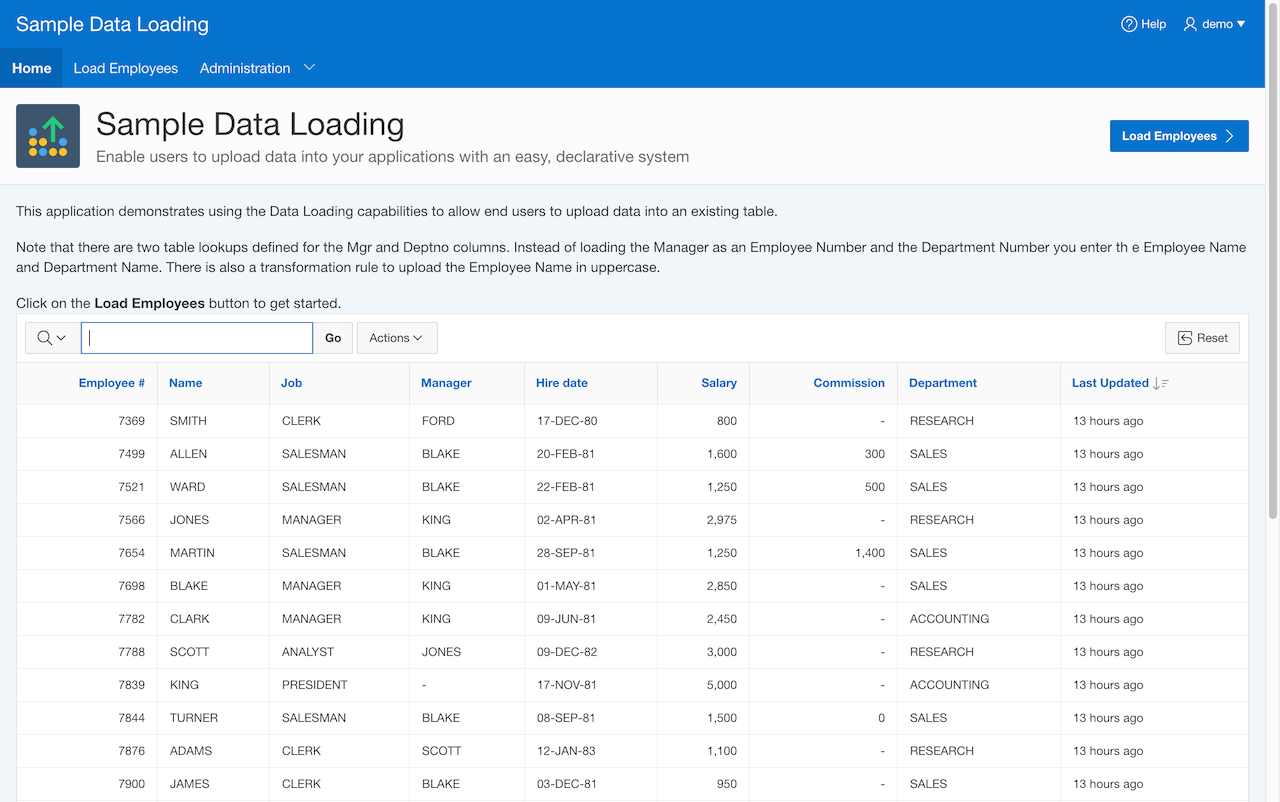Image resolution: width=1280 pixels, height=802 pixels.
Task: Open the demo user dropdown arrow
Action: coord(1241,24)
